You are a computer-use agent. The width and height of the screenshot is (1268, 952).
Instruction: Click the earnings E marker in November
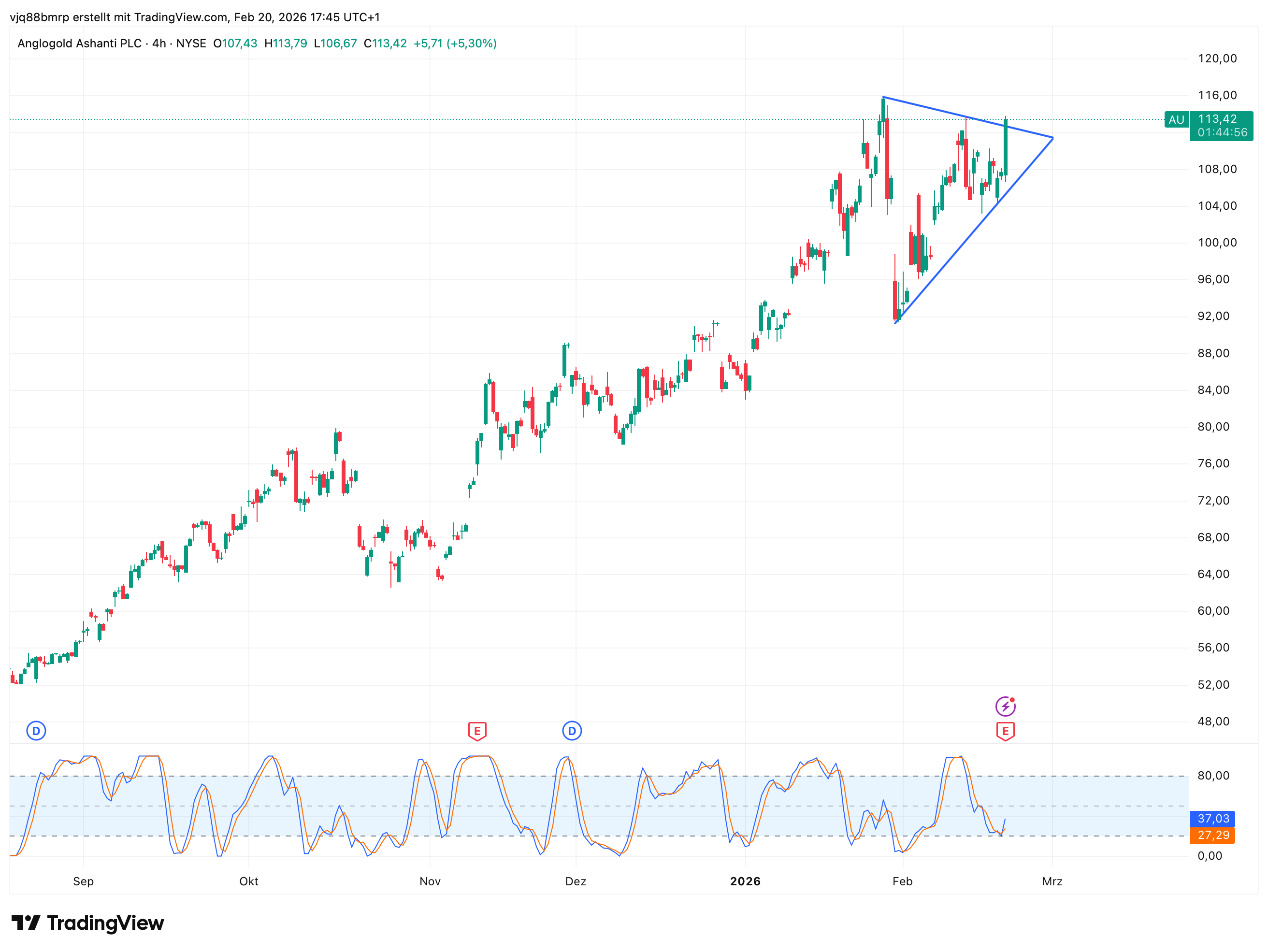click(x=477, y=731)
